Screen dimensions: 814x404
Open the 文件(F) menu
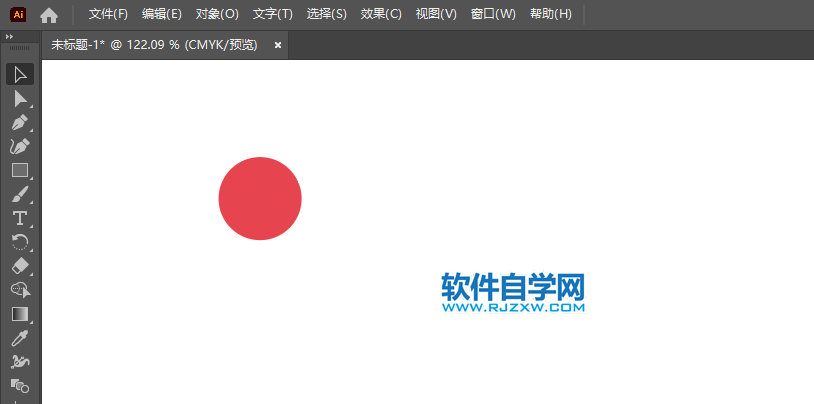[108, 15]
